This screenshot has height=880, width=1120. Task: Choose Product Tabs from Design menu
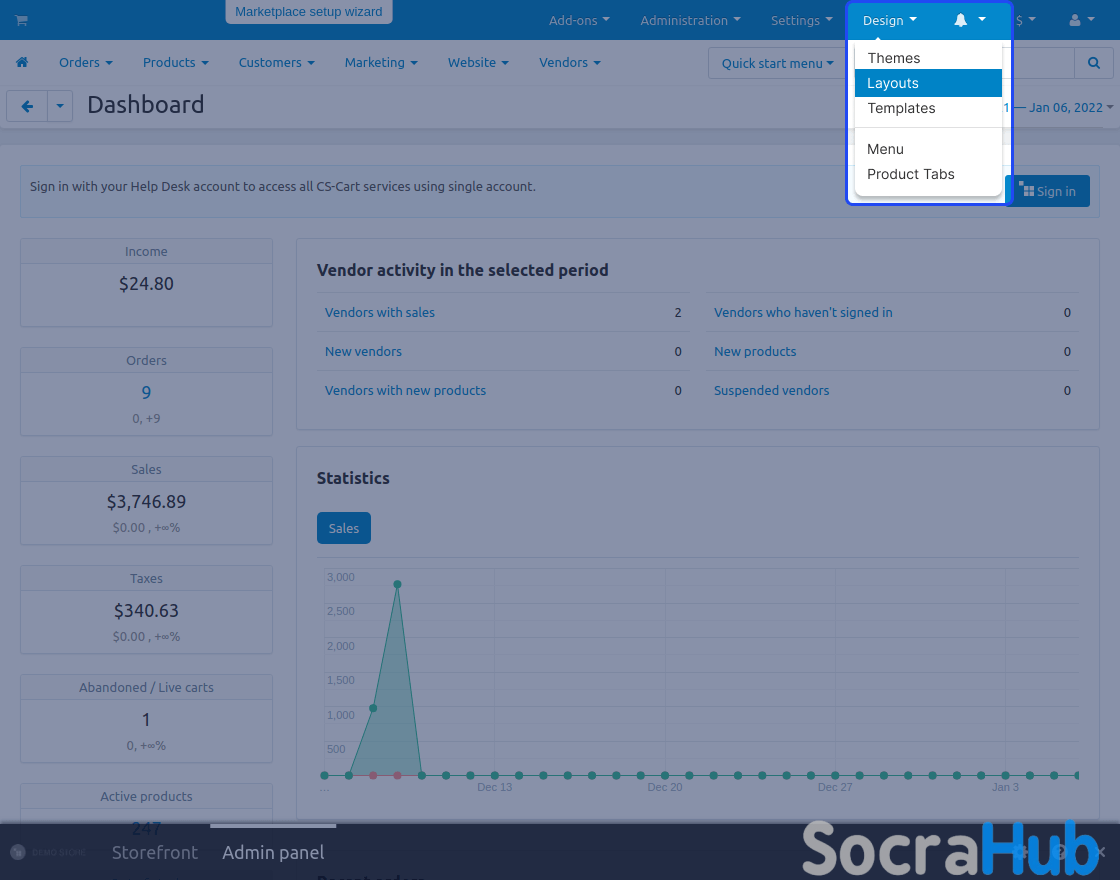[910, 174]
